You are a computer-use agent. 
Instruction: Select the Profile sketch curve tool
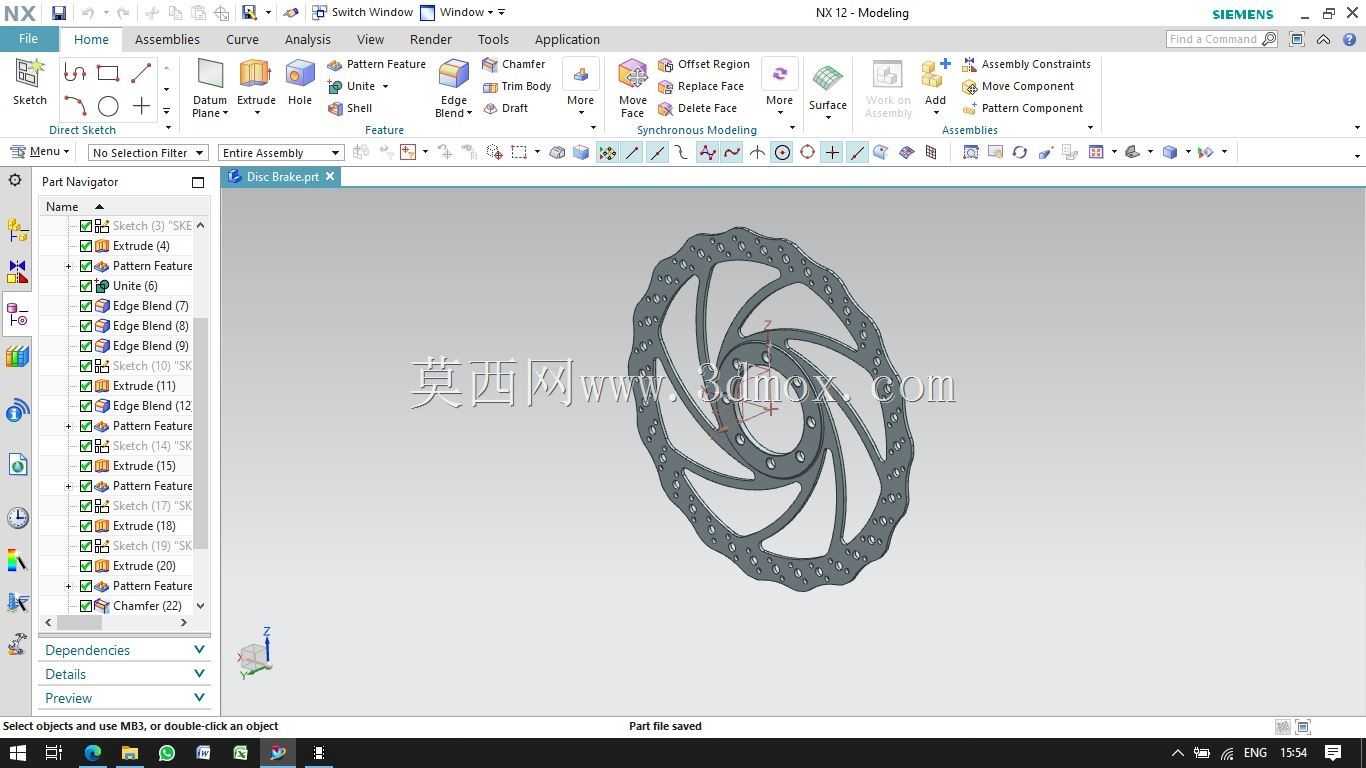(x=75, y=73)
